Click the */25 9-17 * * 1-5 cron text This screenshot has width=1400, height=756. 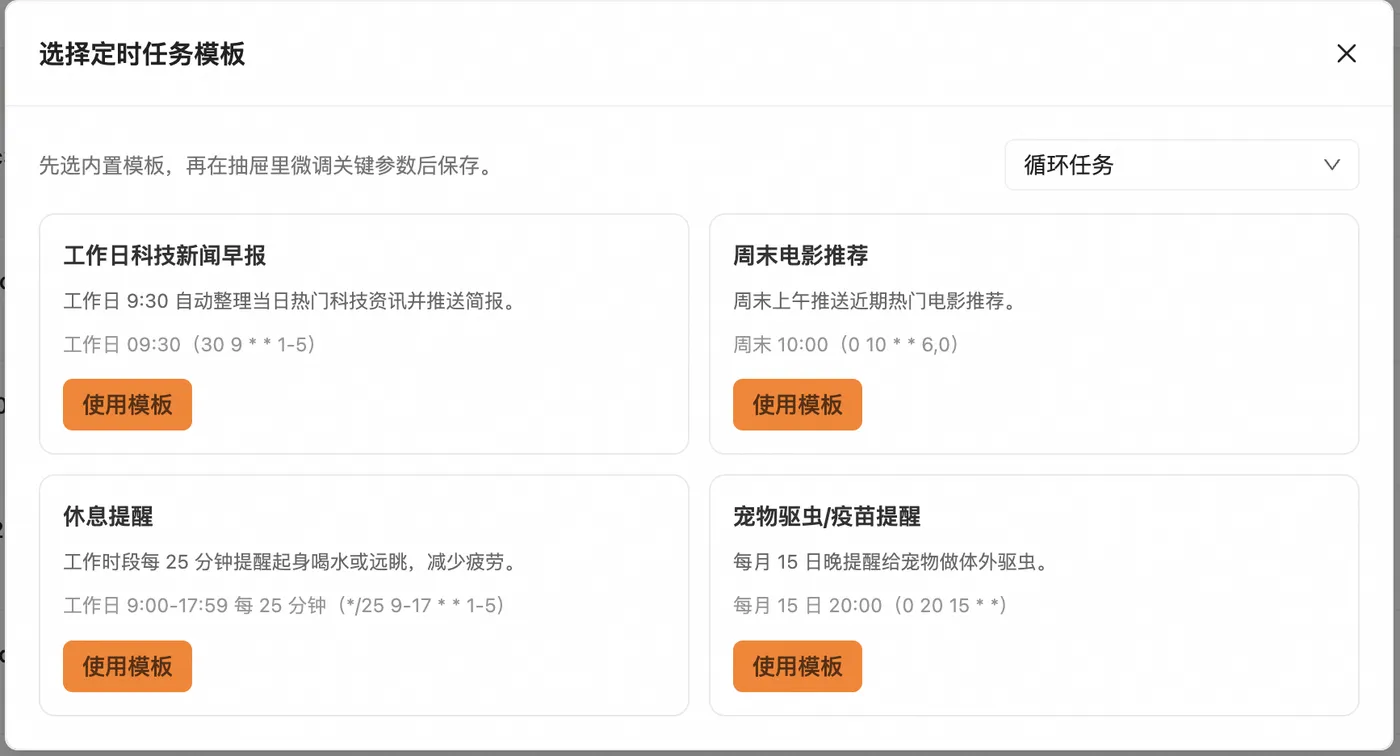tap(418, 606)
